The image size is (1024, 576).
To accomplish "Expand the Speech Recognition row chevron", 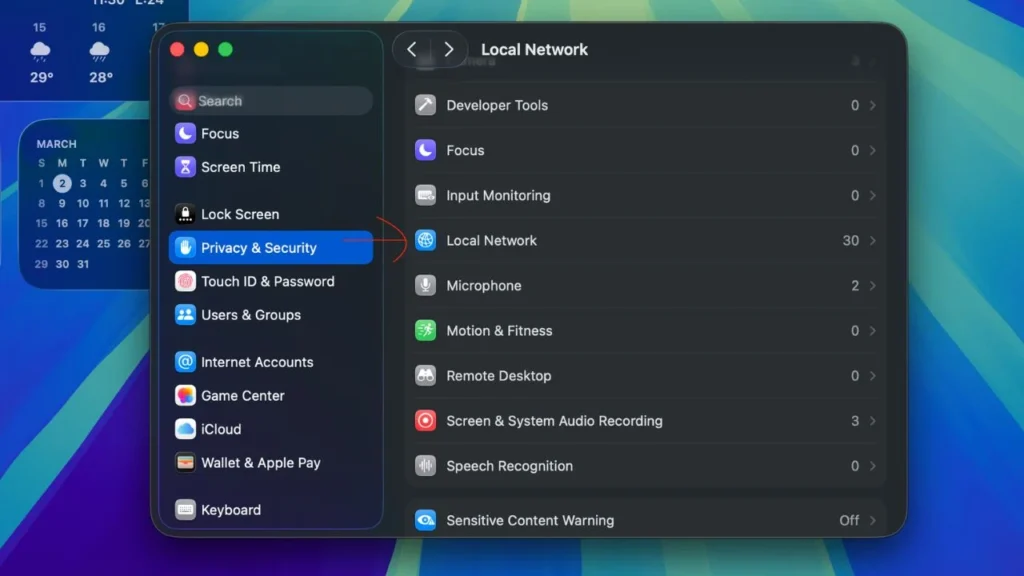I will pyautogui.click(x=871, y=466).
